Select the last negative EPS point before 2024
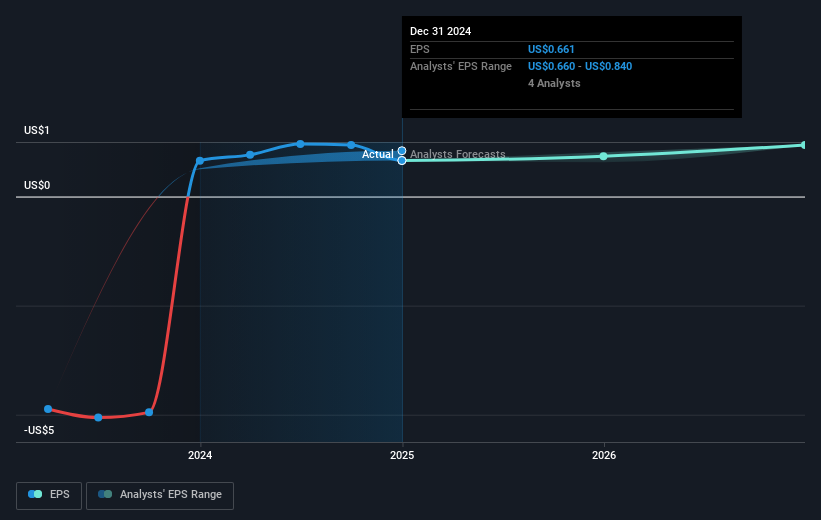 (149, 412)
